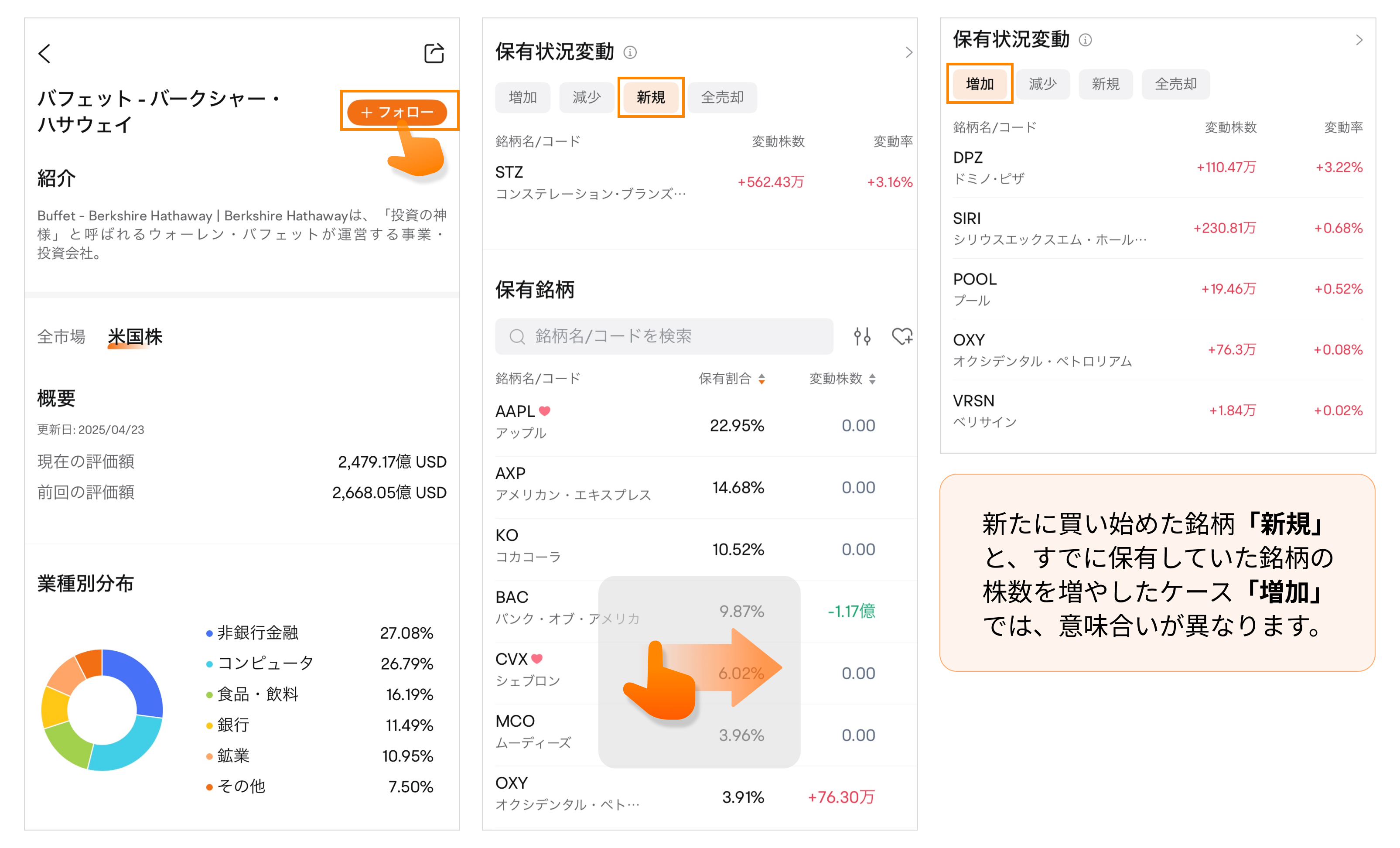Tap the back arrow icon
The height and width of the screenshot is (848, 1400).
tap(44, 54)
